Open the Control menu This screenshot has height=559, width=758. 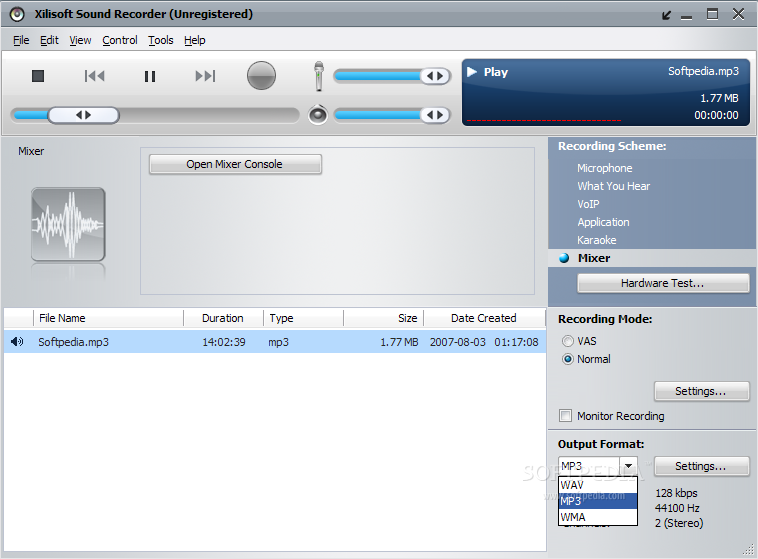pos(120,40)
